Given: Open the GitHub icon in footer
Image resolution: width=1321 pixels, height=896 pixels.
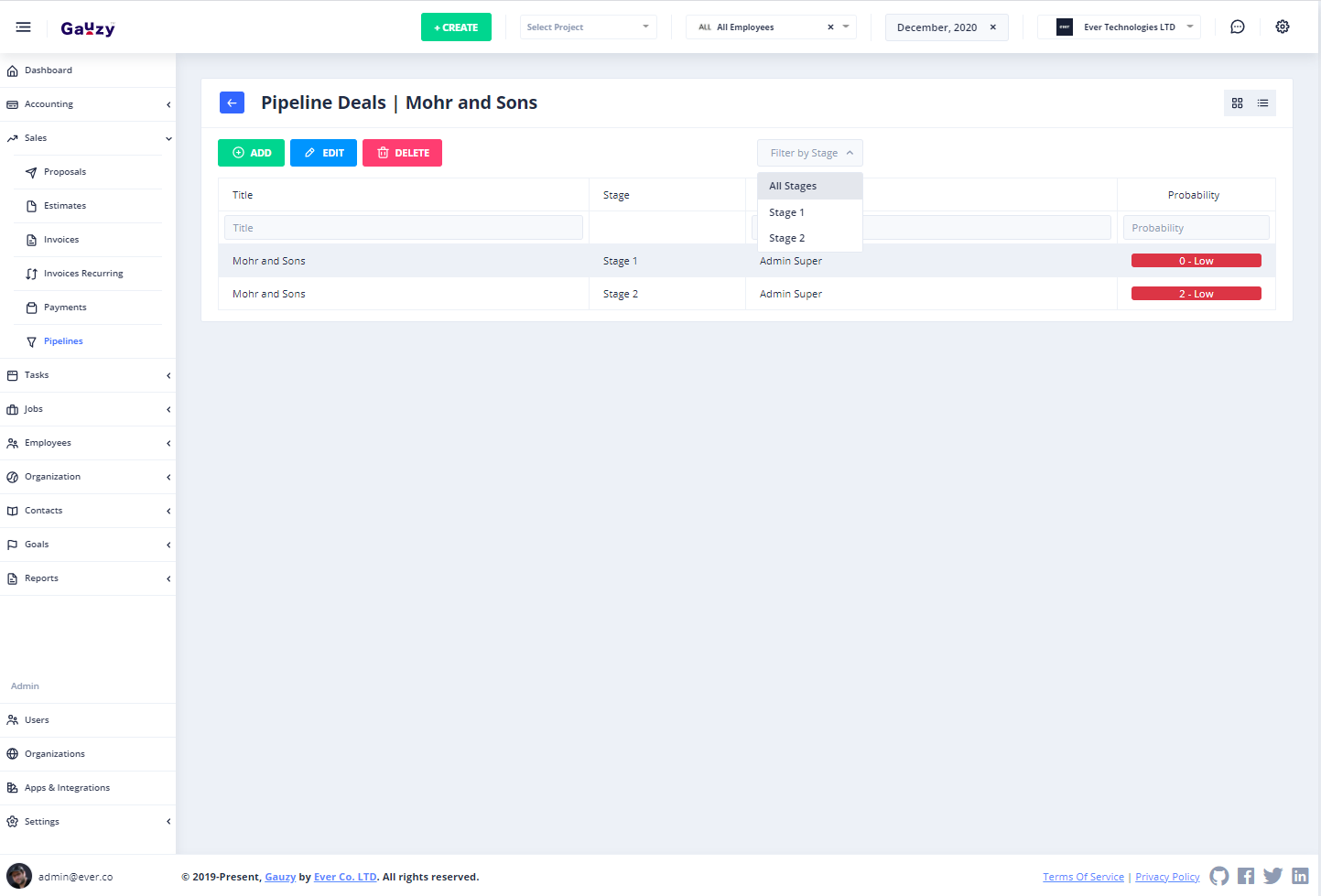Looking at the screenshot, I should click(x=1218, y=876).
